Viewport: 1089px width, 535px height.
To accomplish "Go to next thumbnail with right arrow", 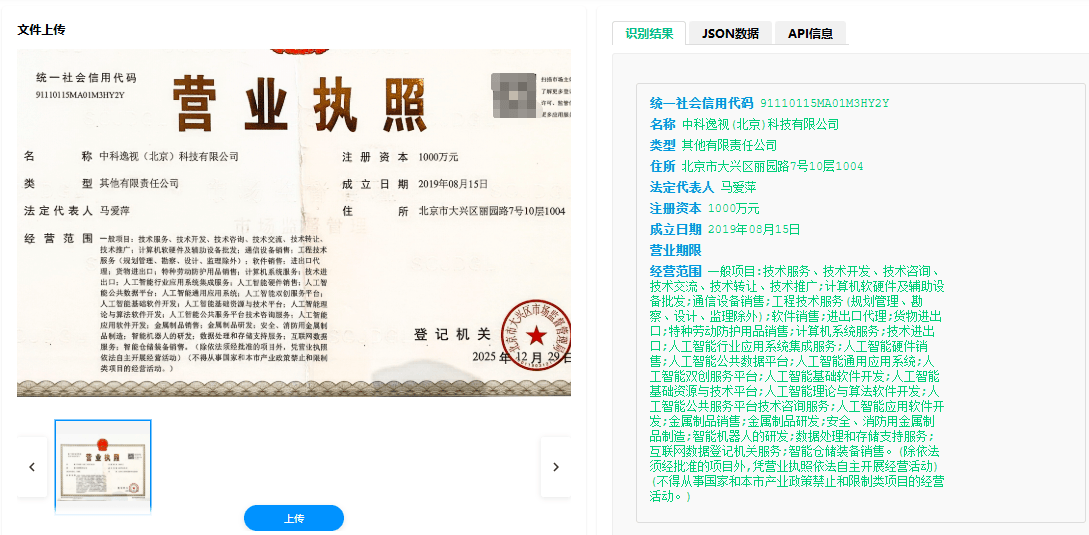I will [556, 467].
